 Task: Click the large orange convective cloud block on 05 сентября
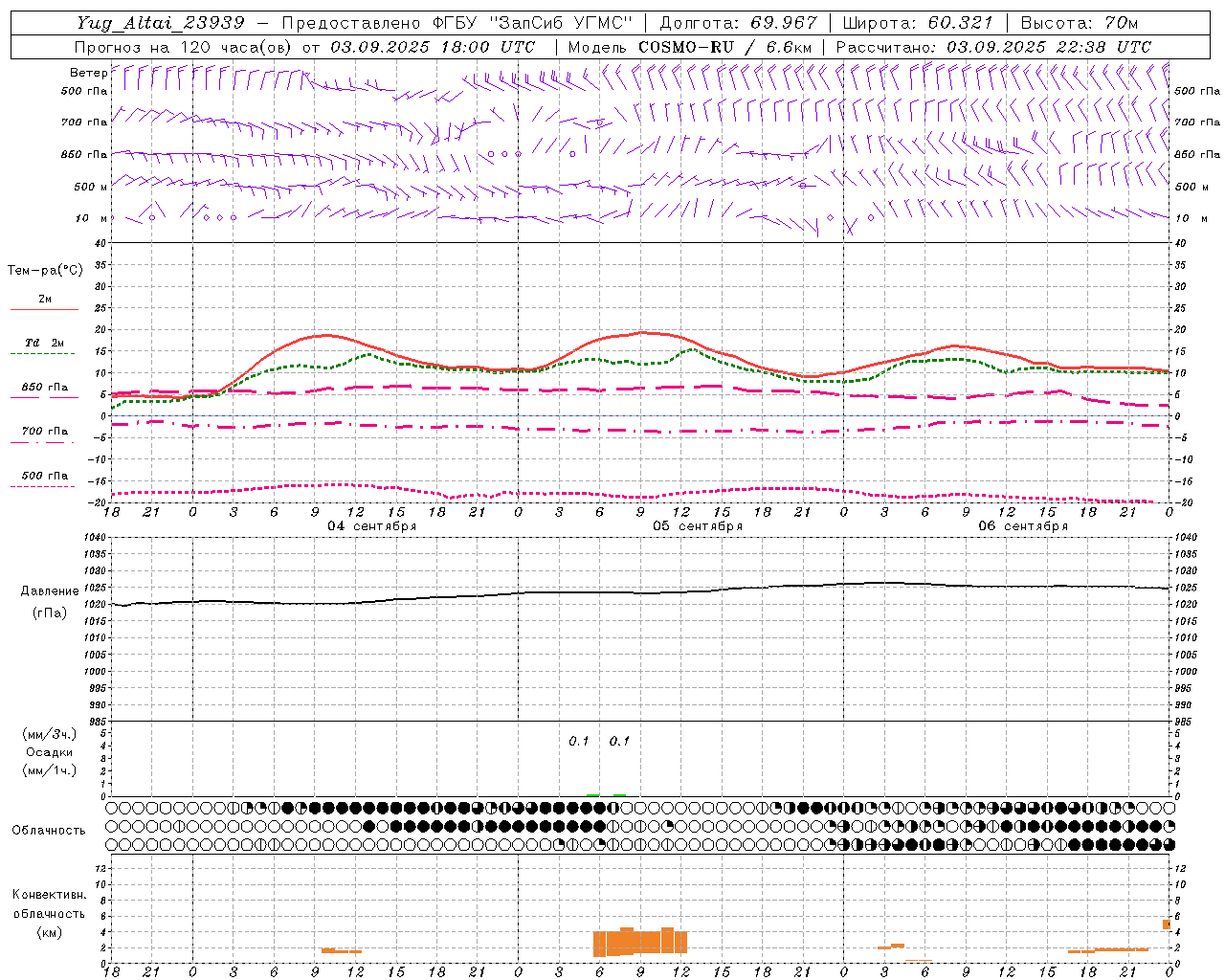639,942
